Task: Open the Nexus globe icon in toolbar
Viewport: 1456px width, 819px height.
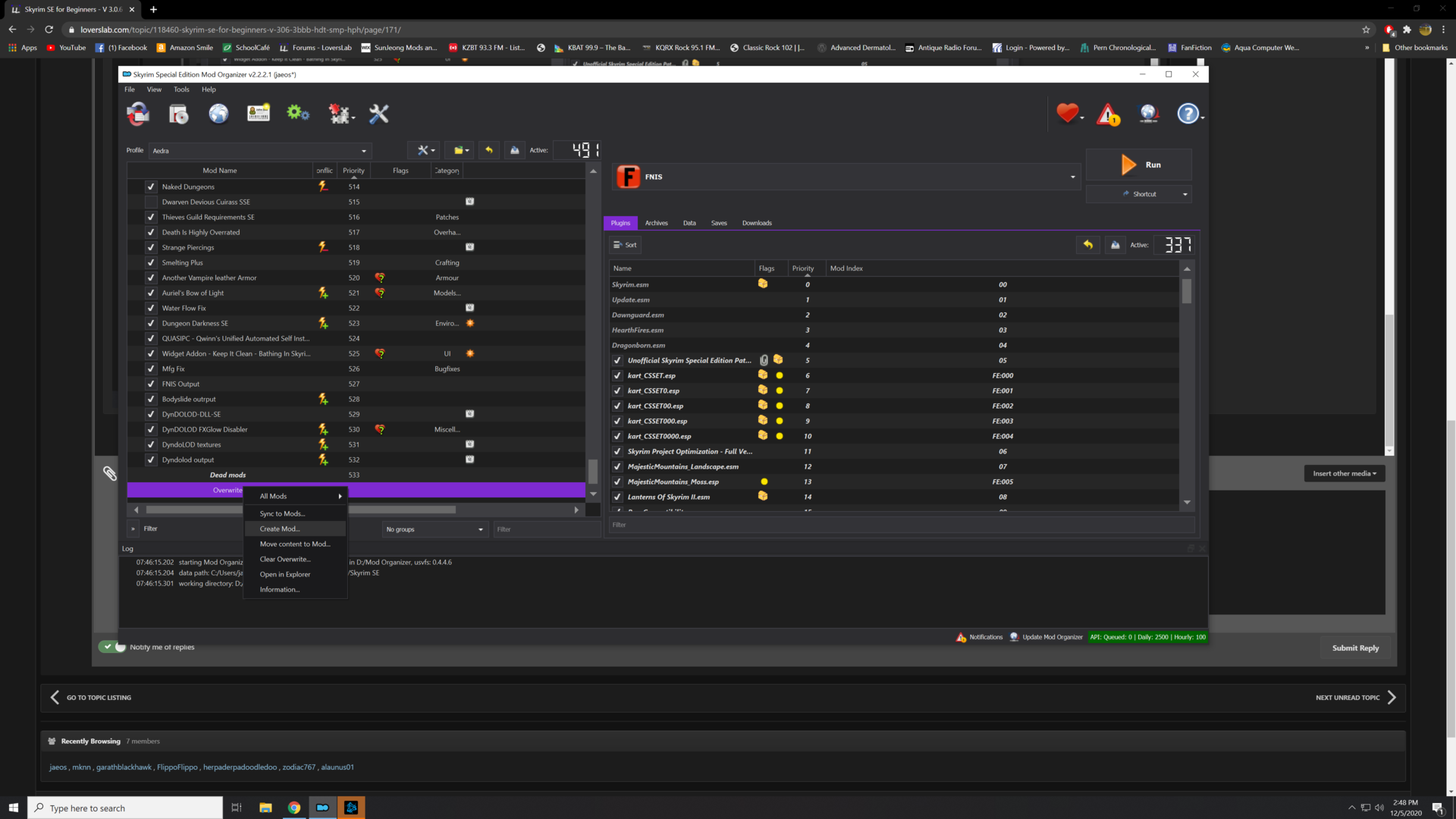Action: point(218,114)
